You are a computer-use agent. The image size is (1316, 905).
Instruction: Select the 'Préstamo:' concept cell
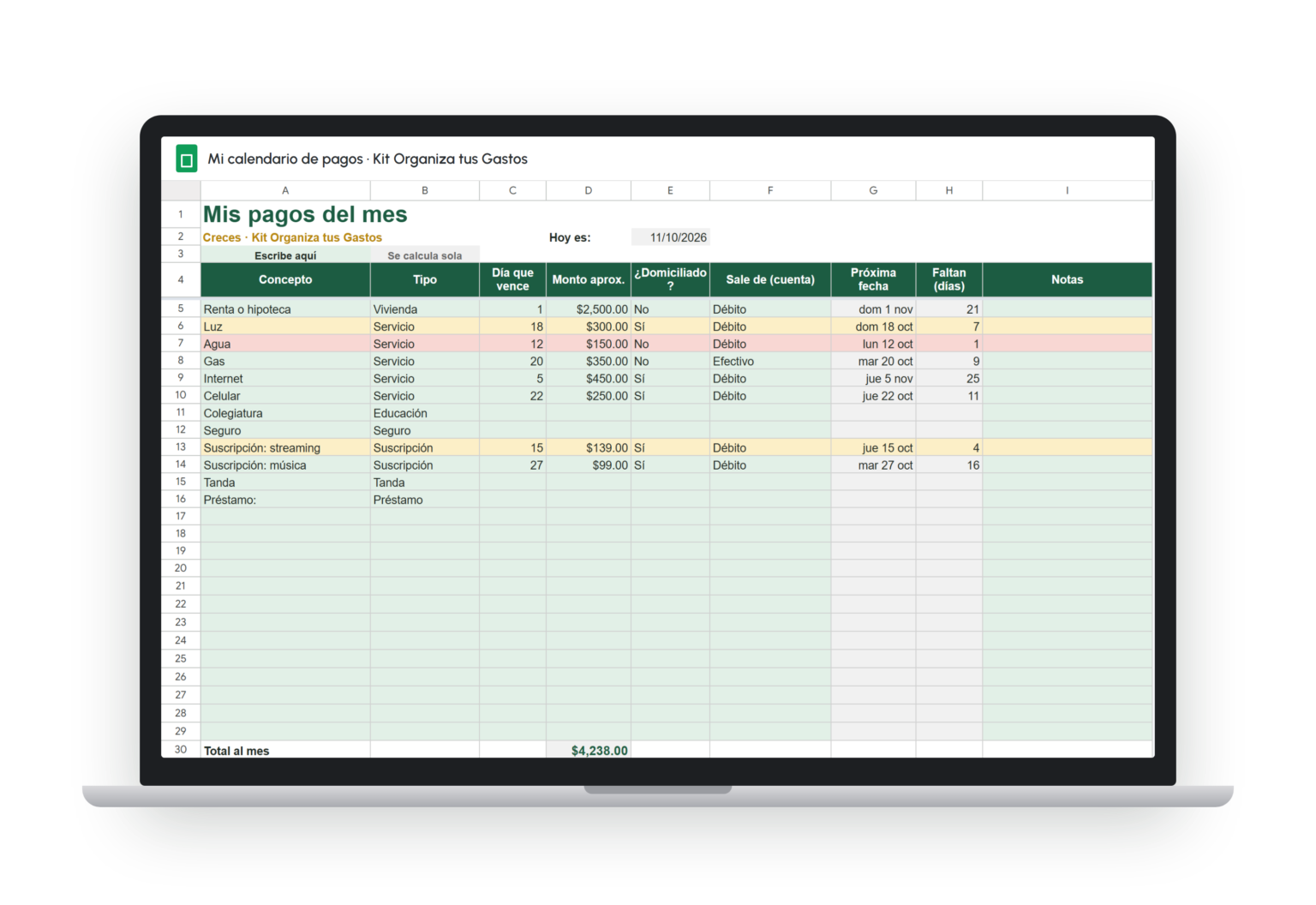coord(285,500)
